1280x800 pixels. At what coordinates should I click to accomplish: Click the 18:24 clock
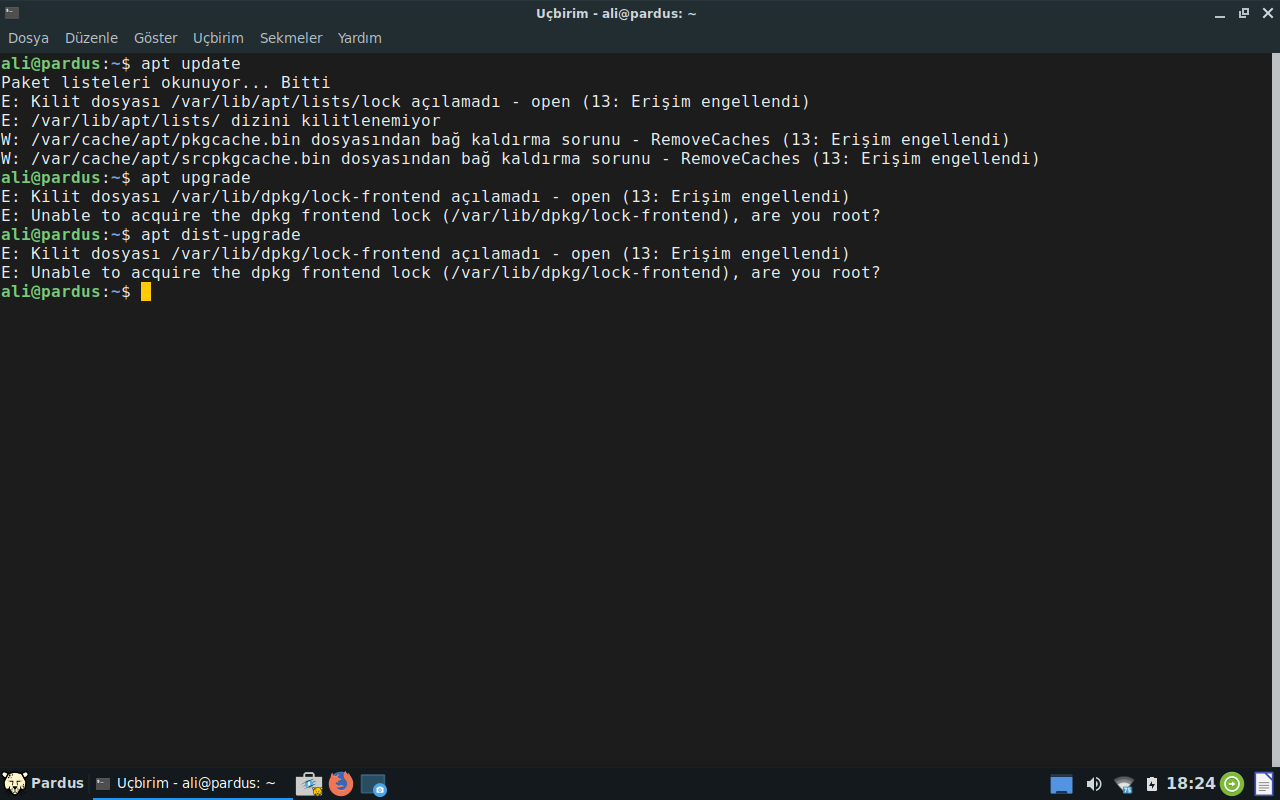pyautogui.click(x=1191, y=783)
